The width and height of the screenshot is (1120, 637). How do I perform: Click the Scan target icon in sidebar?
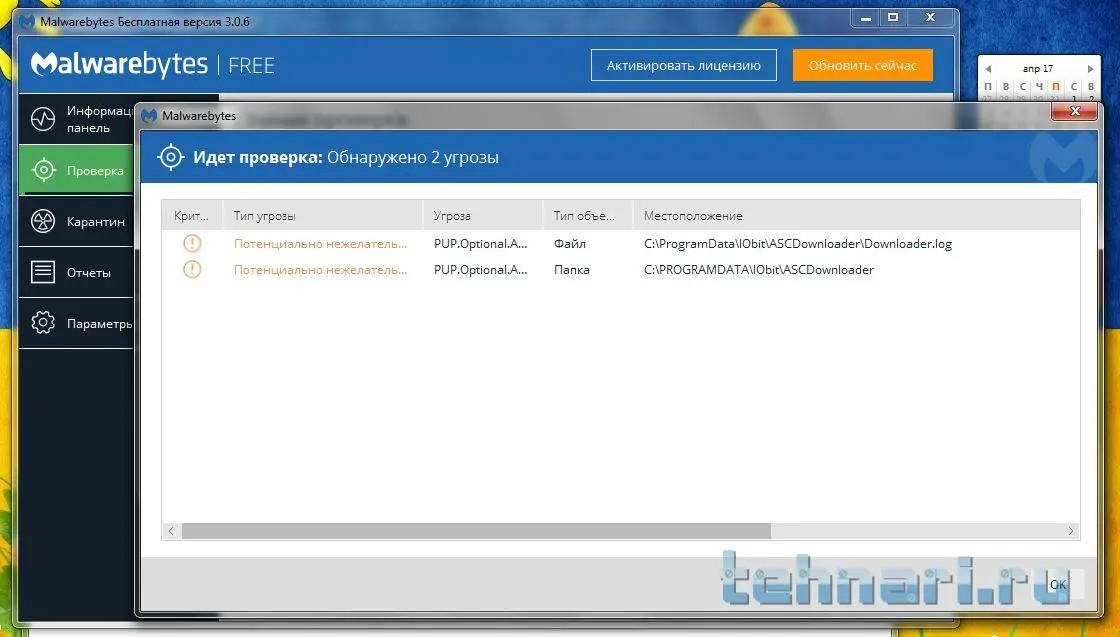(x=43, y=170)
